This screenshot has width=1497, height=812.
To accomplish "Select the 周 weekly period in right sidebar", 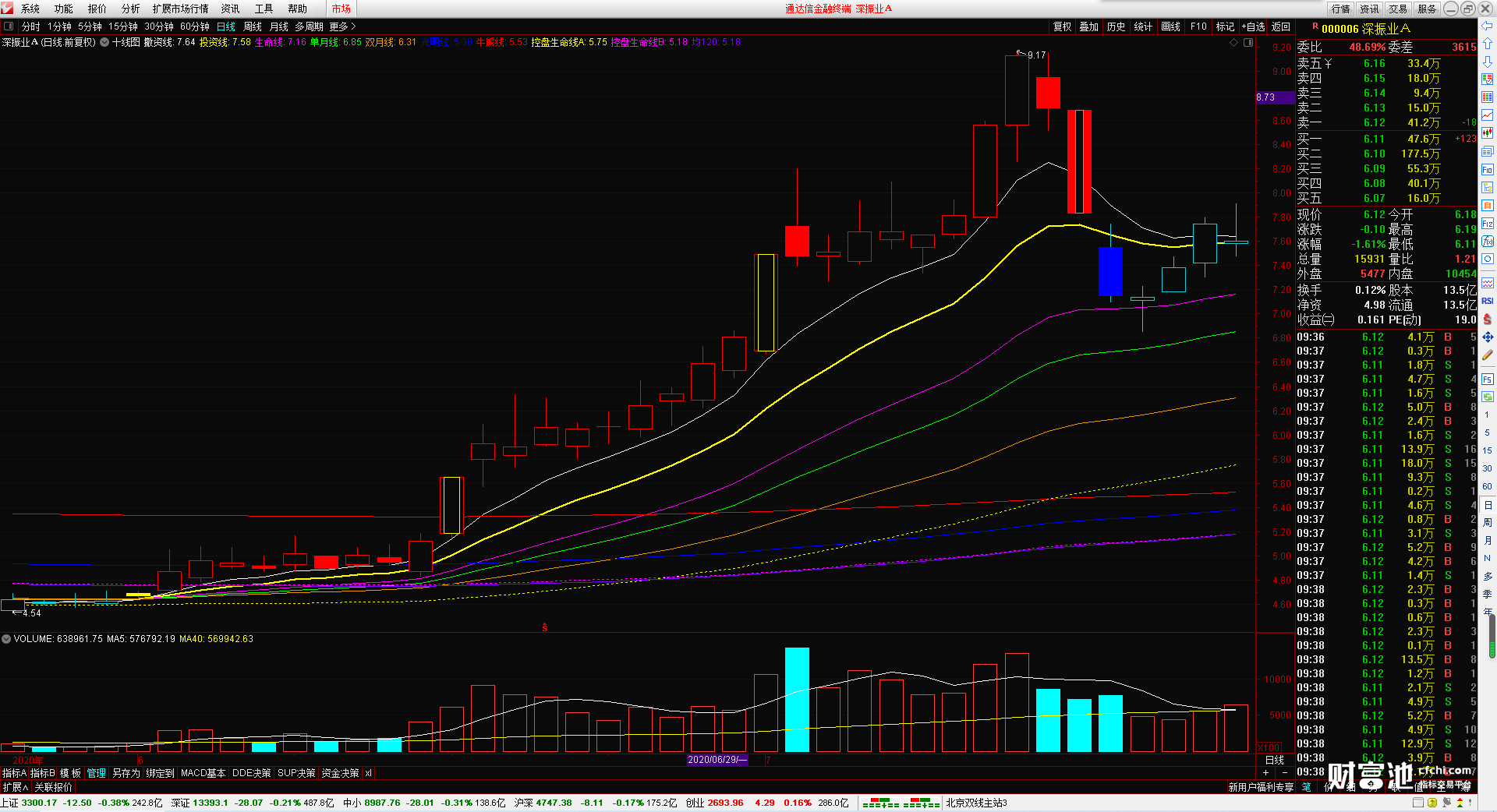I will coord(1487,523).
